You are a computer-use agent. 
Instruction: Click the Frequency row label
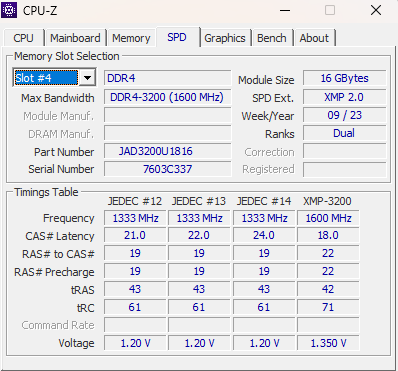pos(69,218)
